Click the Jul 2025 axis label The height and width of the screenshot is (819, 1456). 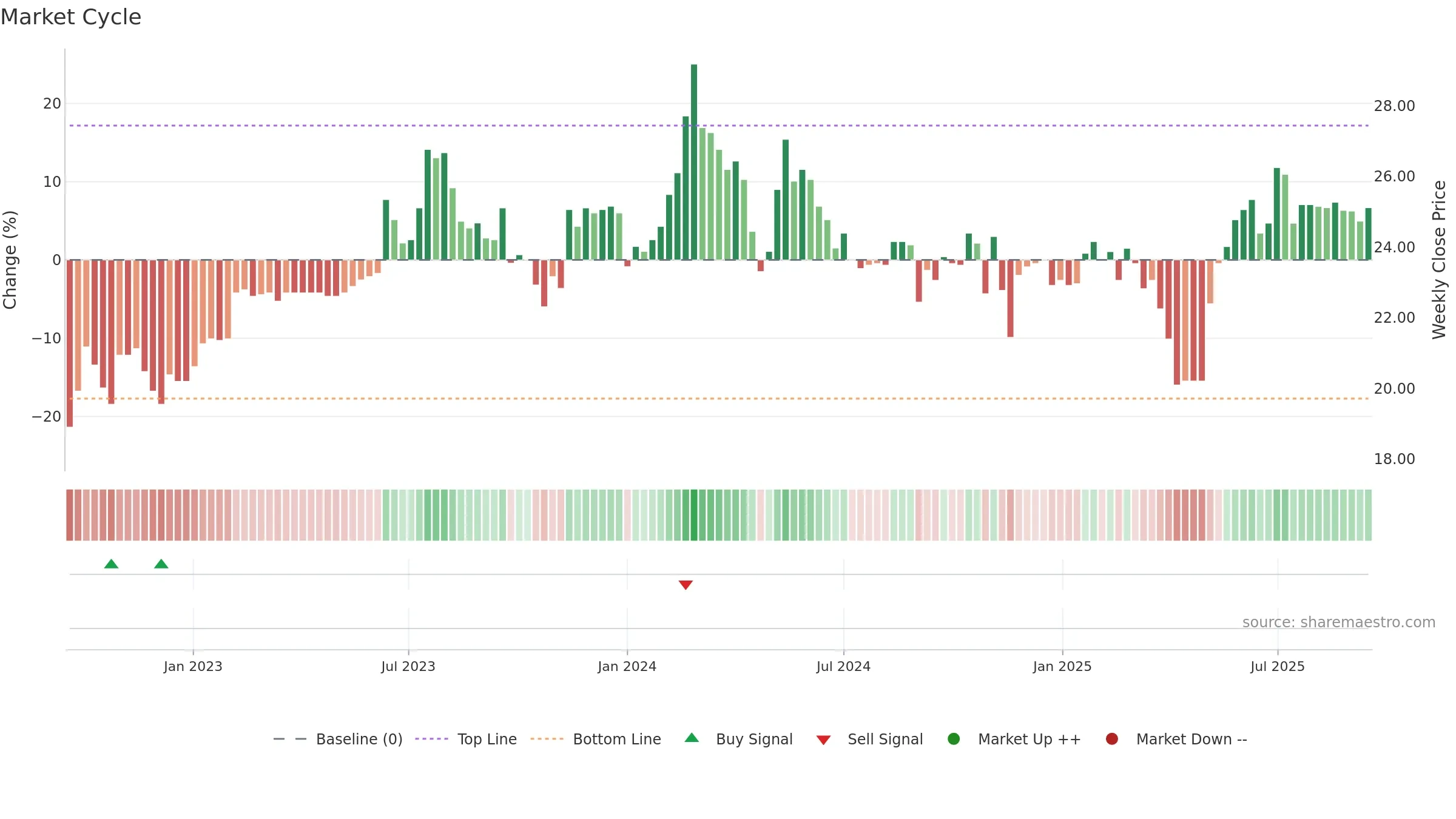click(x=1278, y=667)
